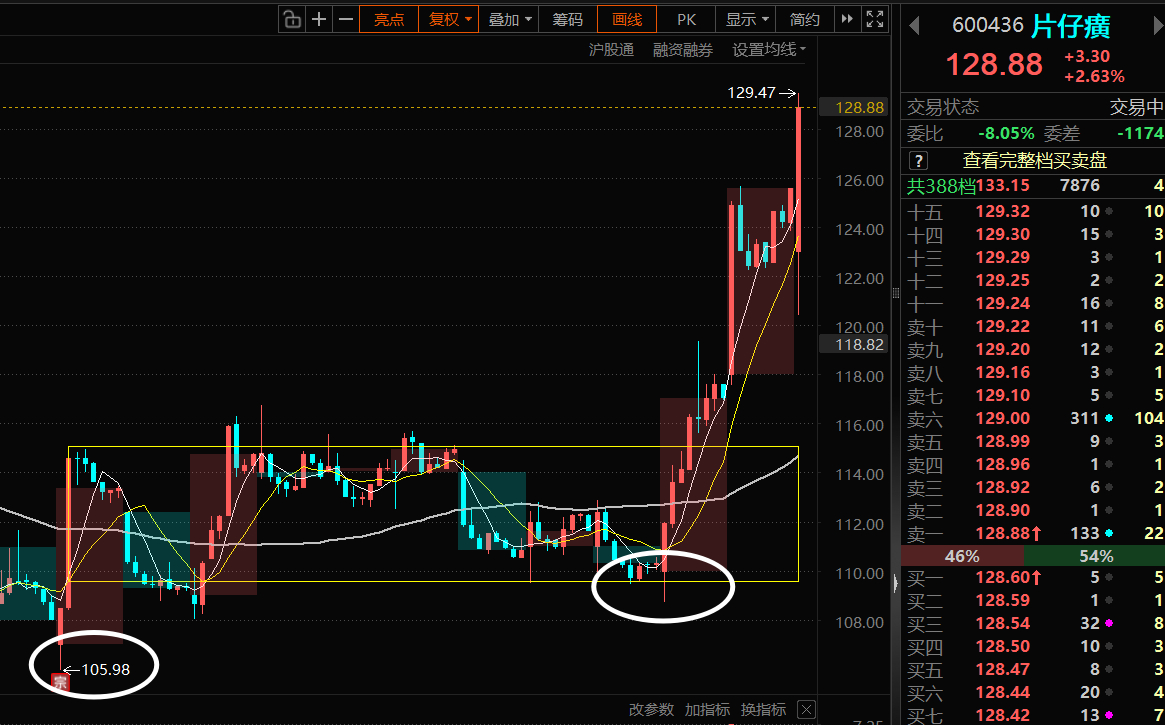Enter full-screen chart mode
This screenshot has width=1165, height=725.
(875, 19)
